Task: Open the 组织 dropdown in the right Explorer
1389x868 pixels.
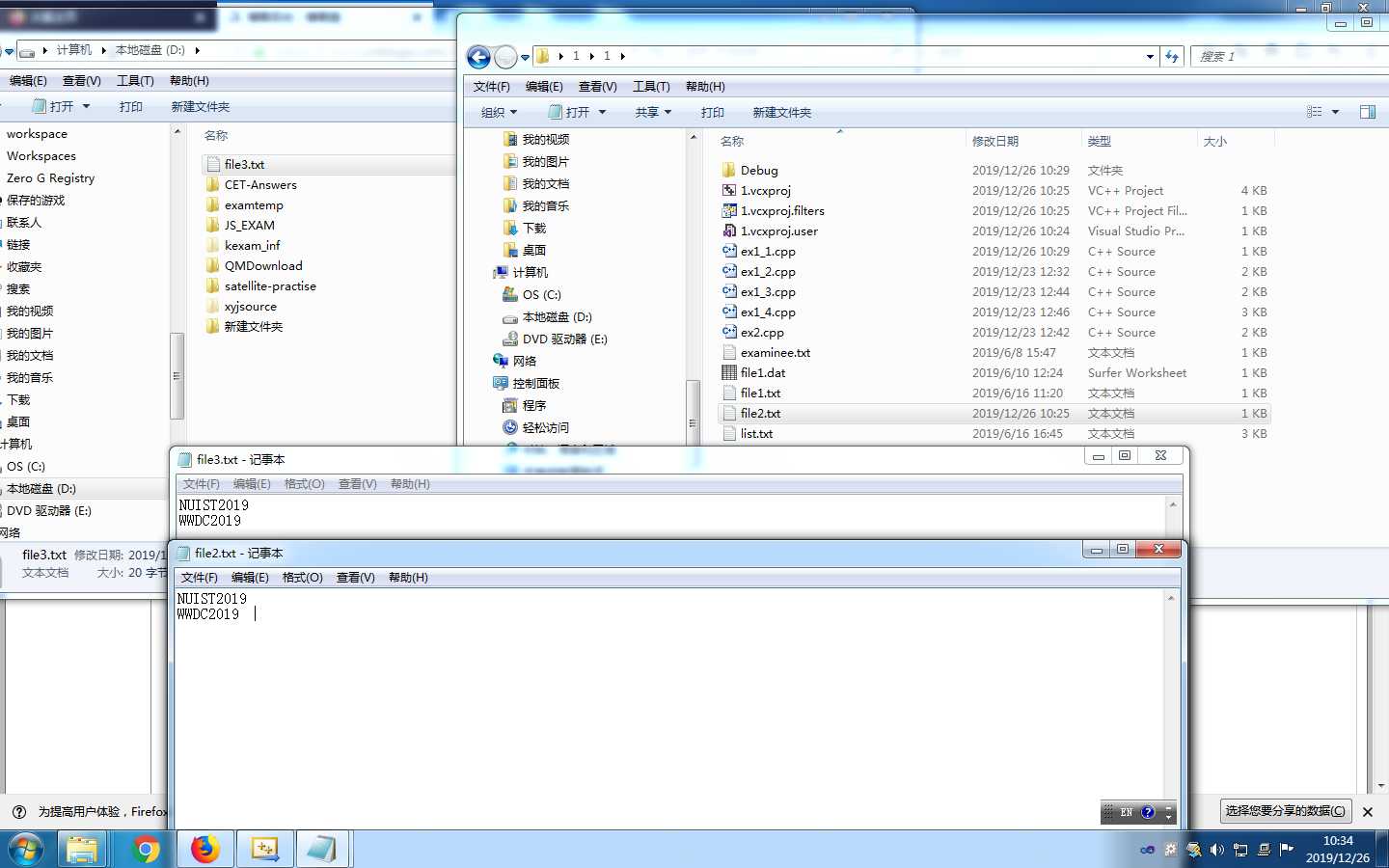Action: 499,112
